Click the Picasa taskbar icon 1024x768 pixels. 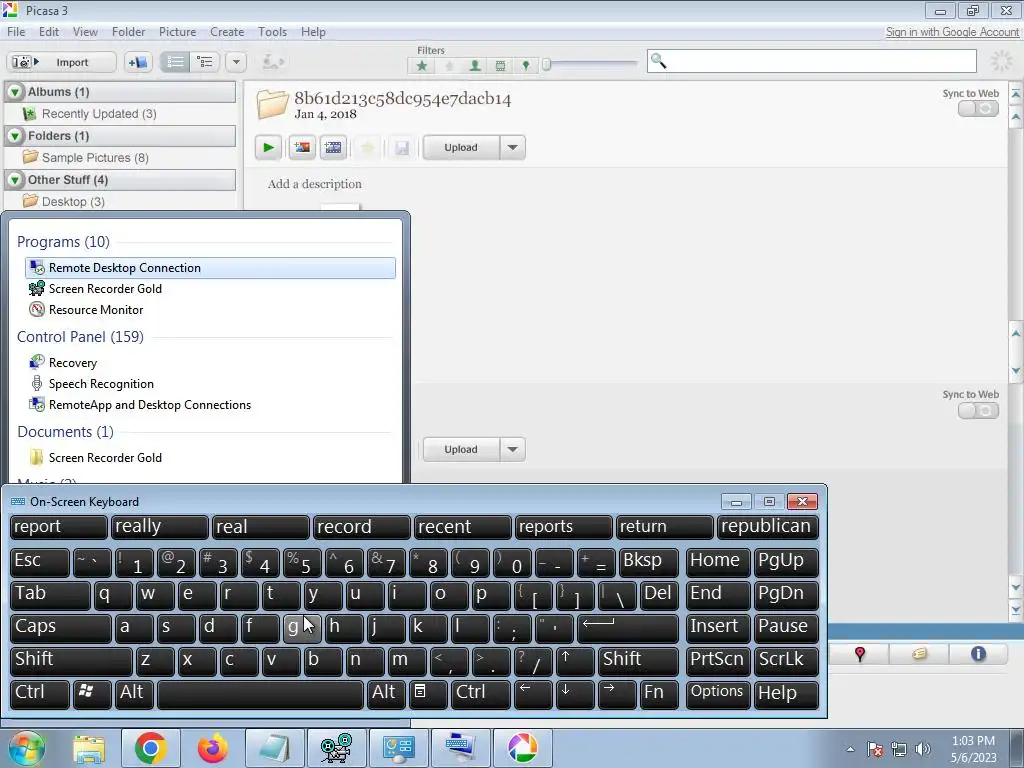click(522, 748)
